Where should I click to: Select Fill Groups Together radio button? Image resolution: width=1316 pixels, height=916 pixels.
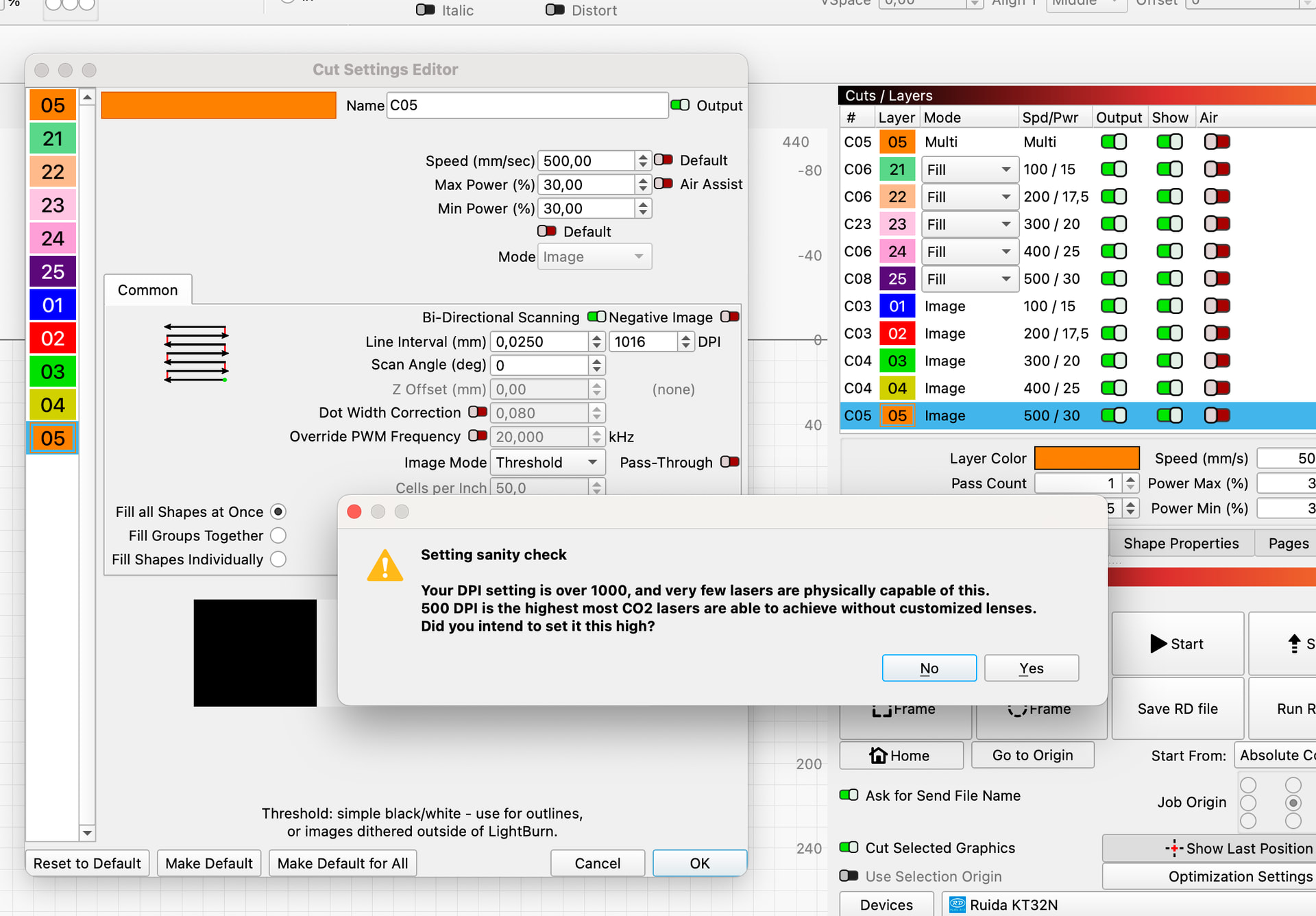tap(278, 535)
